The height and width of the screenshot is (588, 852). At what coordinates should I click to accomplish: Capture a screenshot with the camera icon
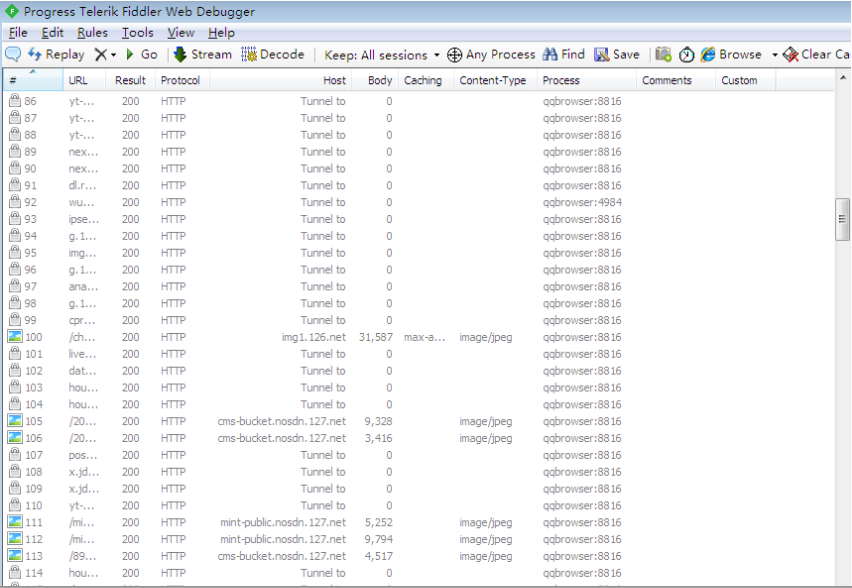[x=662, y=55]
